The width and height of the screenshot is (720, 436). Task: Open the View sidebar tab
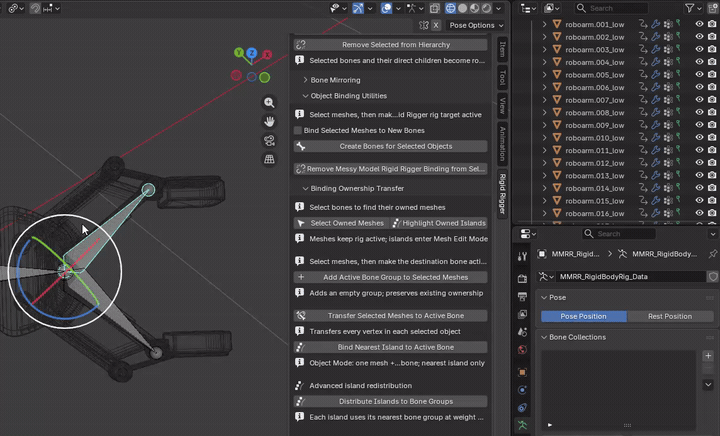pyautogui.click(x=502, y=106)
